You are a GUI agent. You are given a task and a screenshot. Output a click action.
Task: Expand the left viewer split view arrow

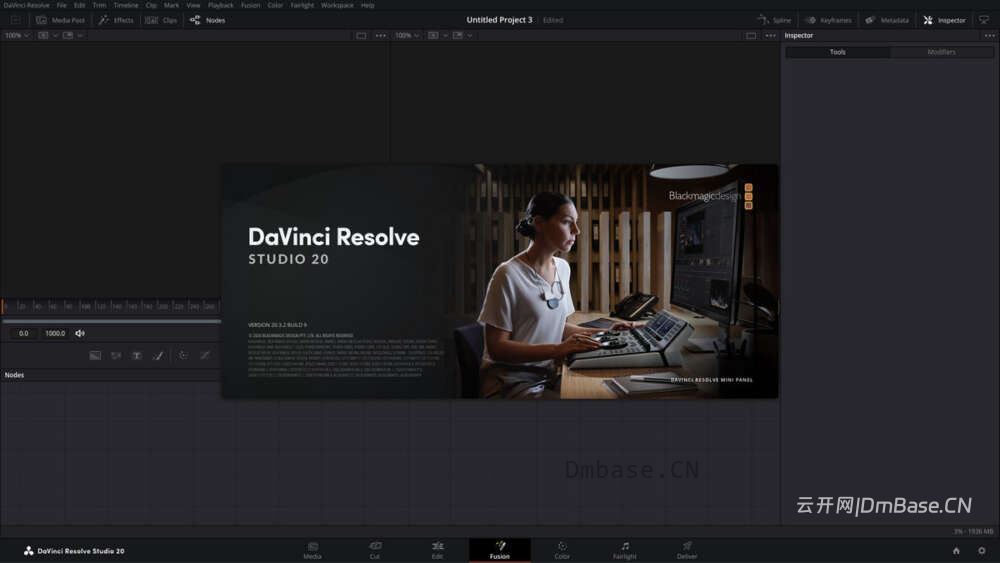[55, 35]
